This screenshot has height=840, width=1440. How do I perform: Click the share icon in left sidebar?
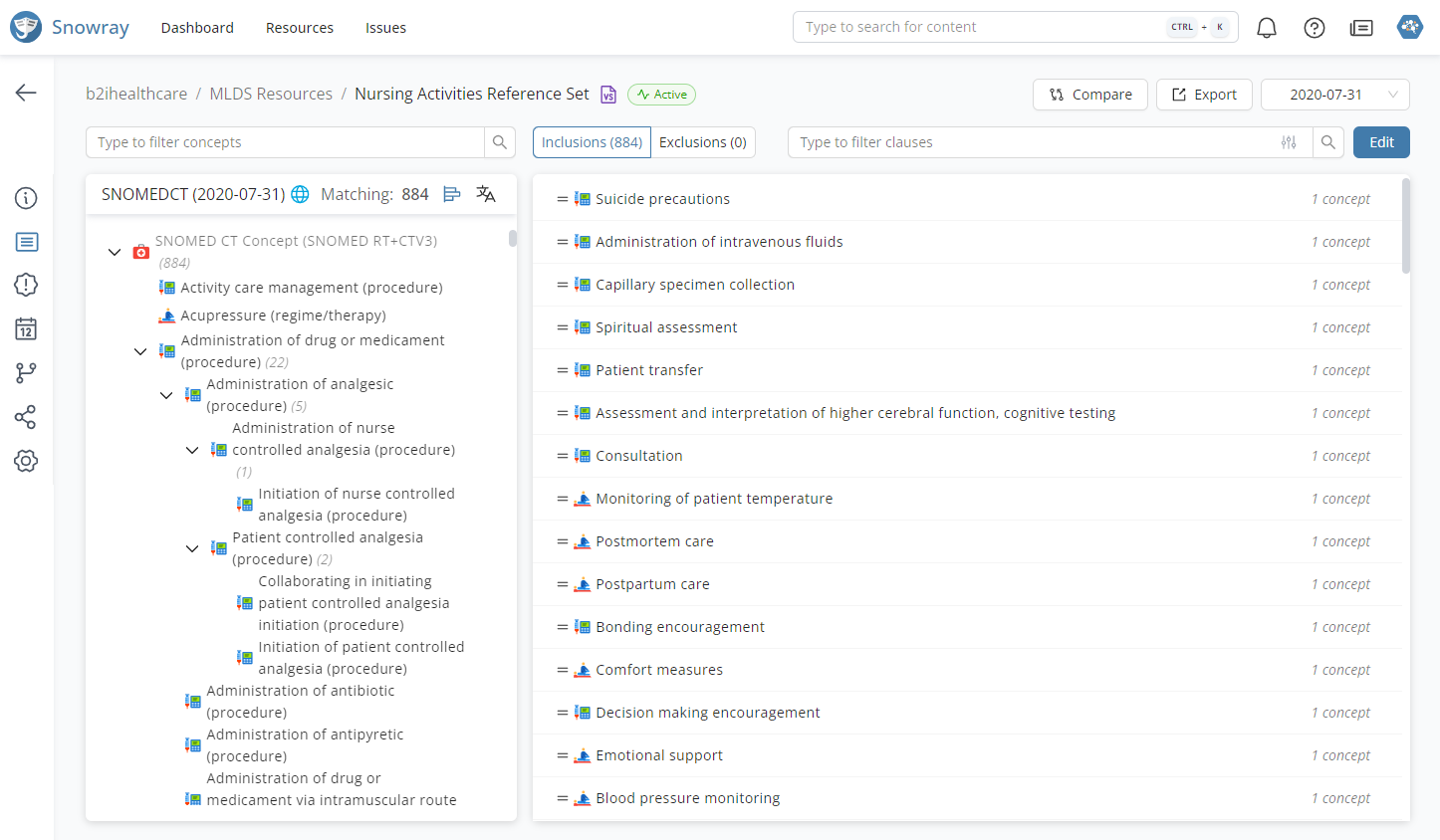[26, 417]
